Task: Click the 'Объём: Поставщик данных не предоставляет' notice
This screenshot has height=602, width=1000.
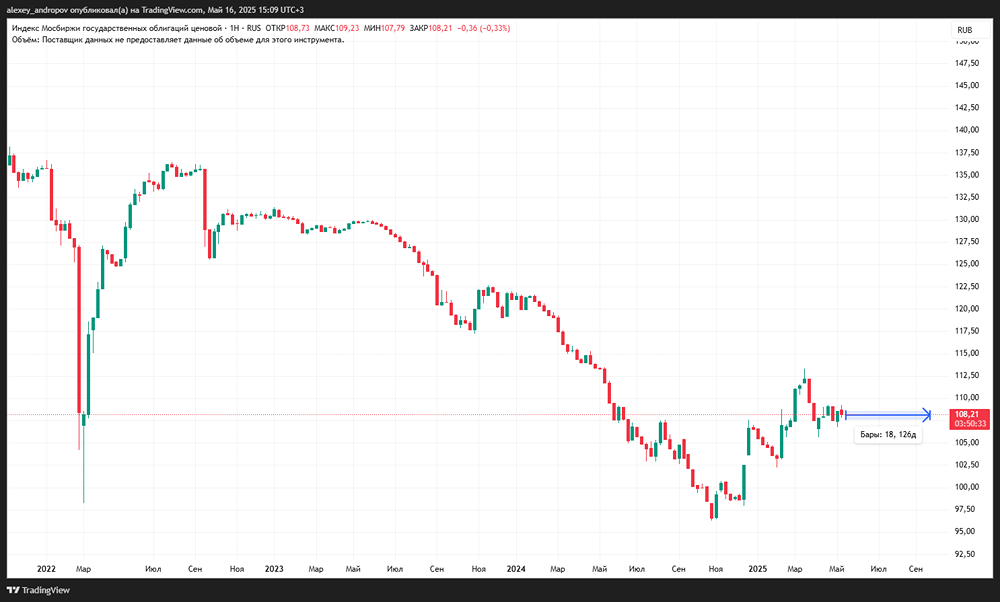Action: (x=178, y=40)
